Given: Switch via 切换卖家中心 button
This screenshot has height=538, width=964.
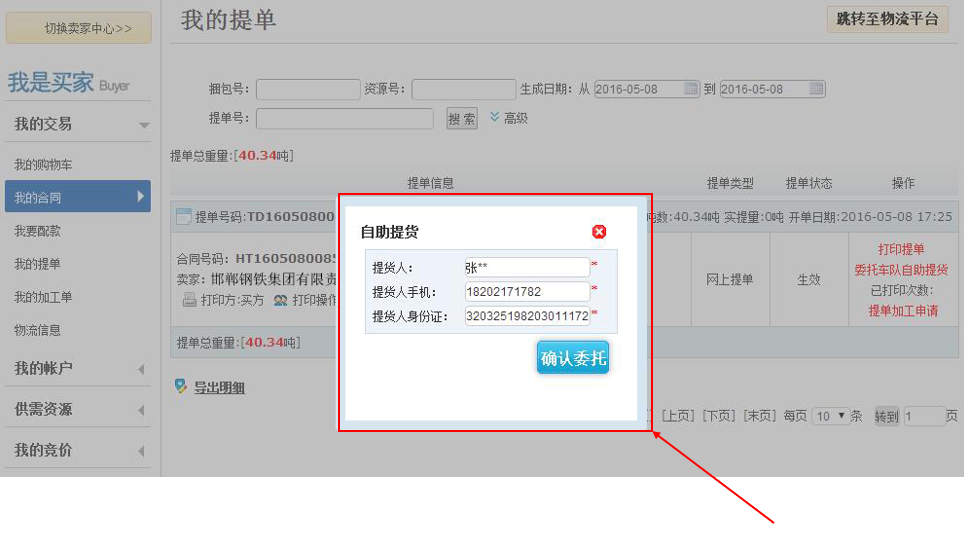Looking at the screenshot, I should coord(79,28).
